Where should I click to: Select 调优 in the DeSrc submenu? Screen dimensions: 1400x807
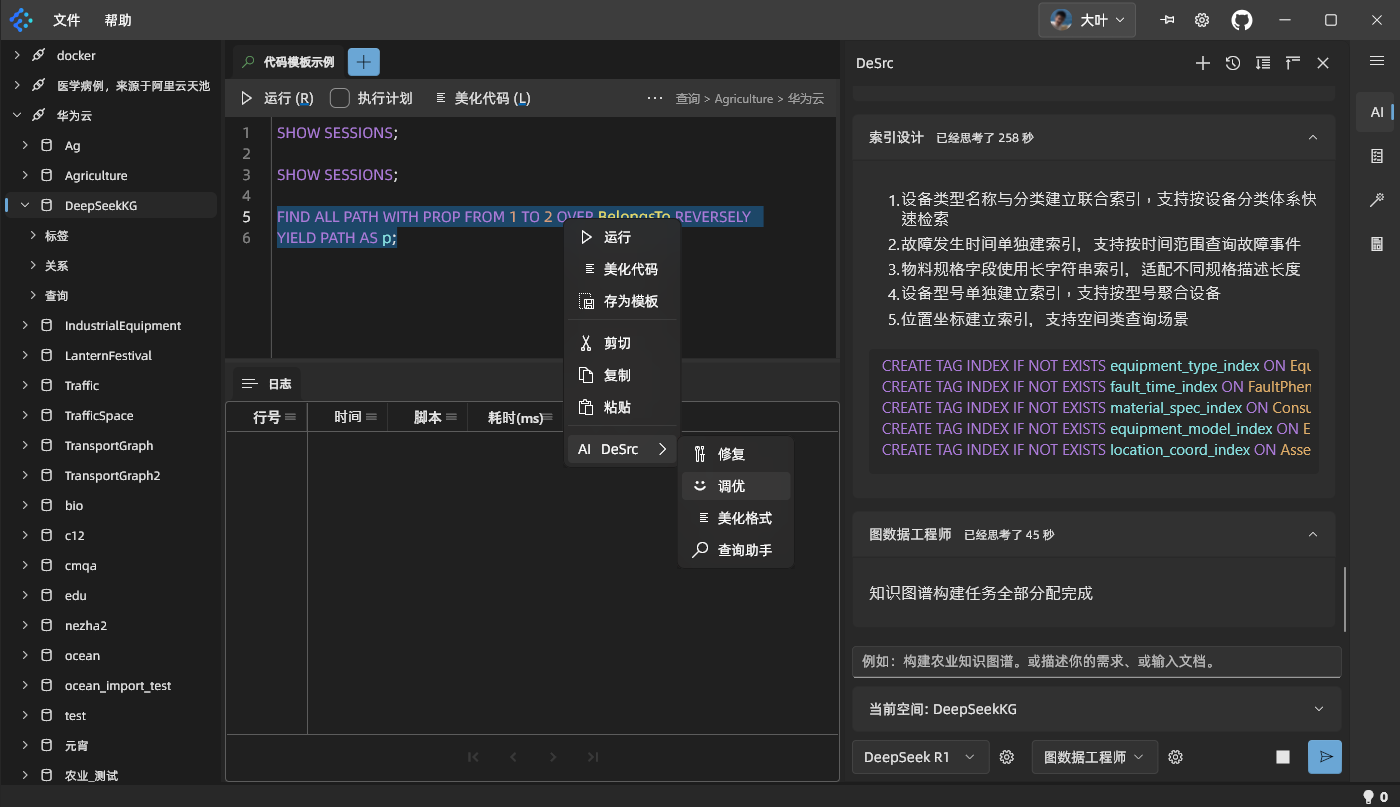tap(736, 486)
